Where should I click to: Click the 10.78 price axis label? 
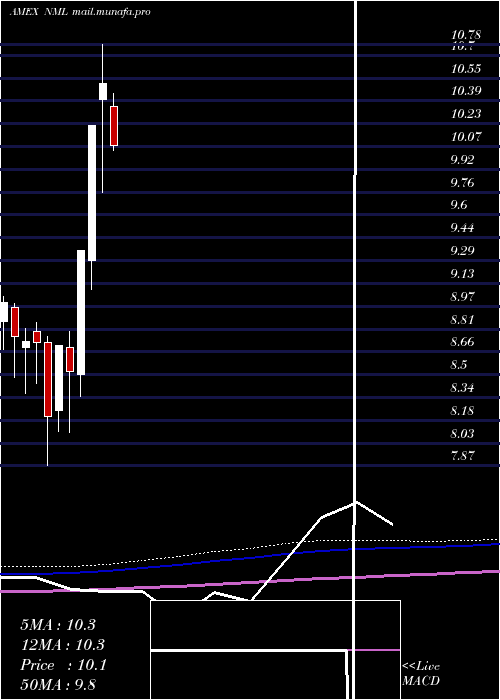click(x=466, y=34)
